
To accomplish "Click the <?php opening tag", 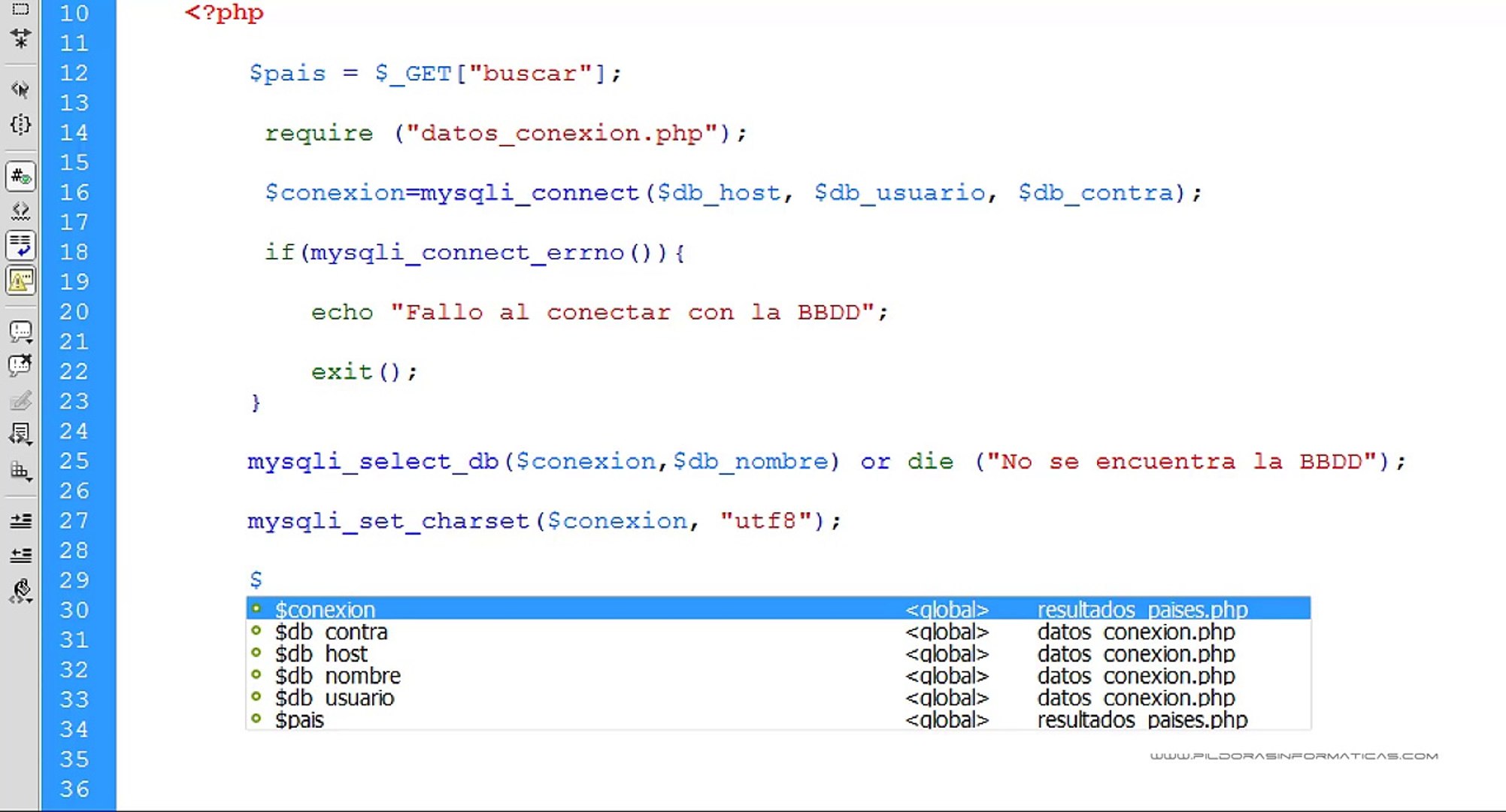I will [224, 14].
